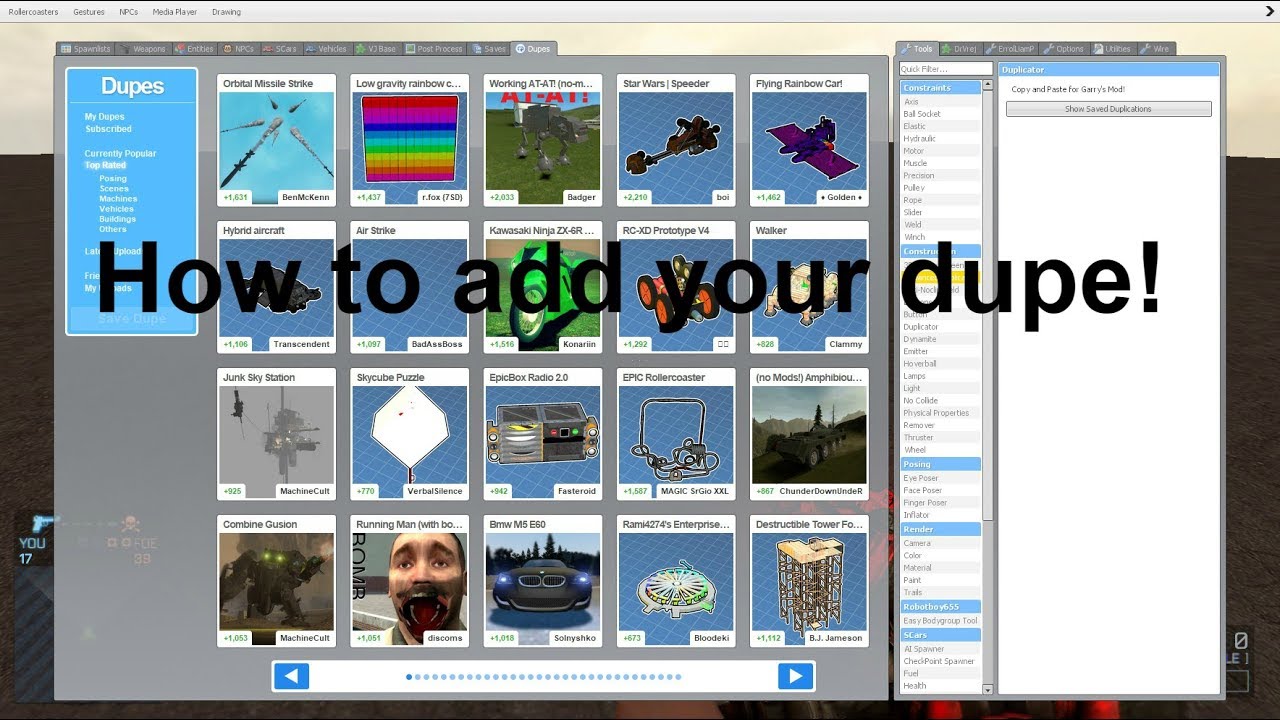Select the Remover tool

click(x=940, y=425)
